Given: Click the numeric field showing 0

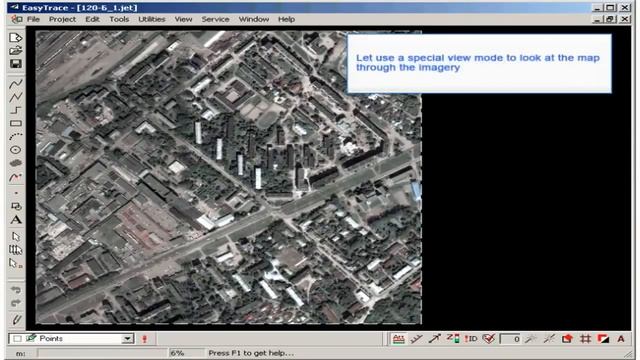Looking at the screenshot, I should (510, 339).
